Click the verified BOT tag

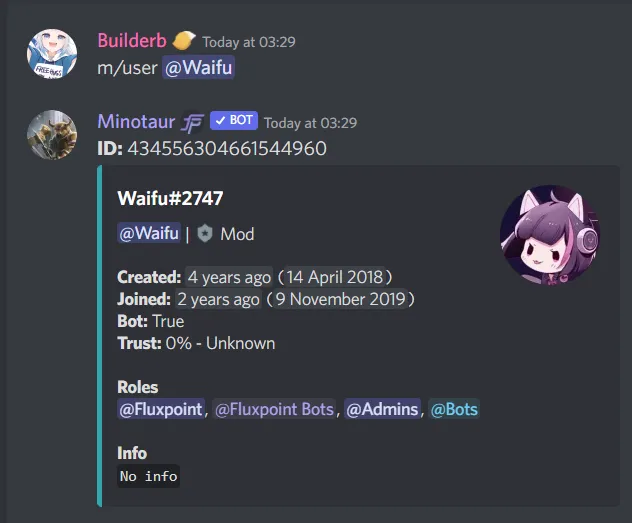click(234, 120)
